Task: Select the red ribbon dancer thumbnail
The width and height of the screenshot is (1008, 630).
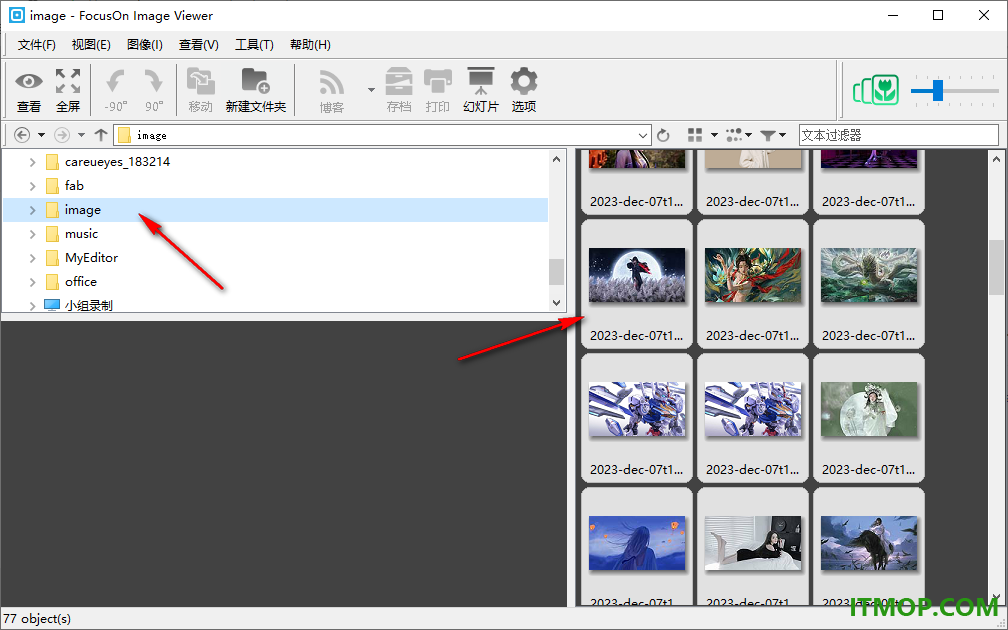Action: click(753, 275)
